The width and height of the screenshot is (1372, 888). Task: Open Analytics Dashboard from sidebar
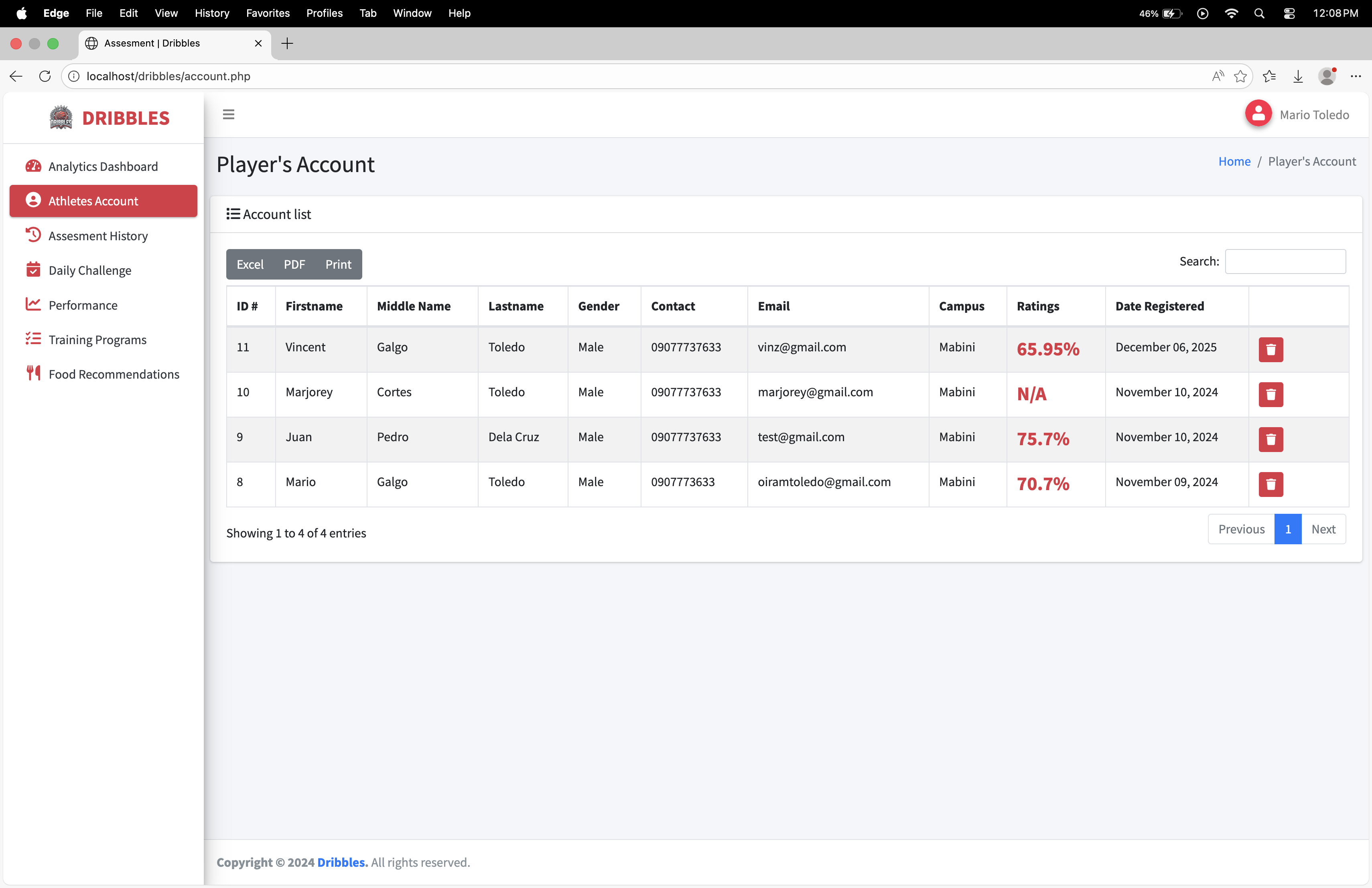(x=103, y=166)
